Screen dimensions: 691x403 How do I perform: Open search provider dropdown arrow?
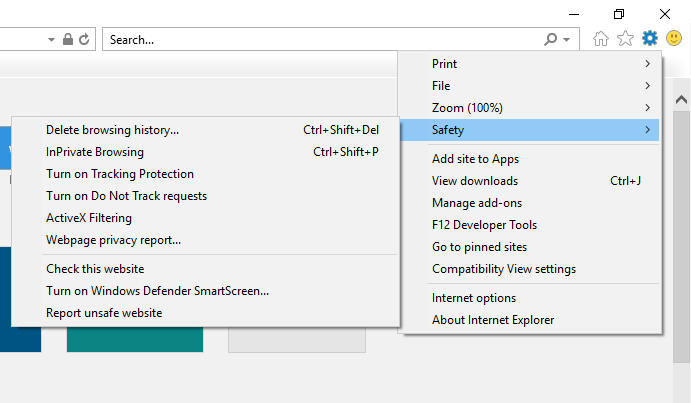[567, 40]
